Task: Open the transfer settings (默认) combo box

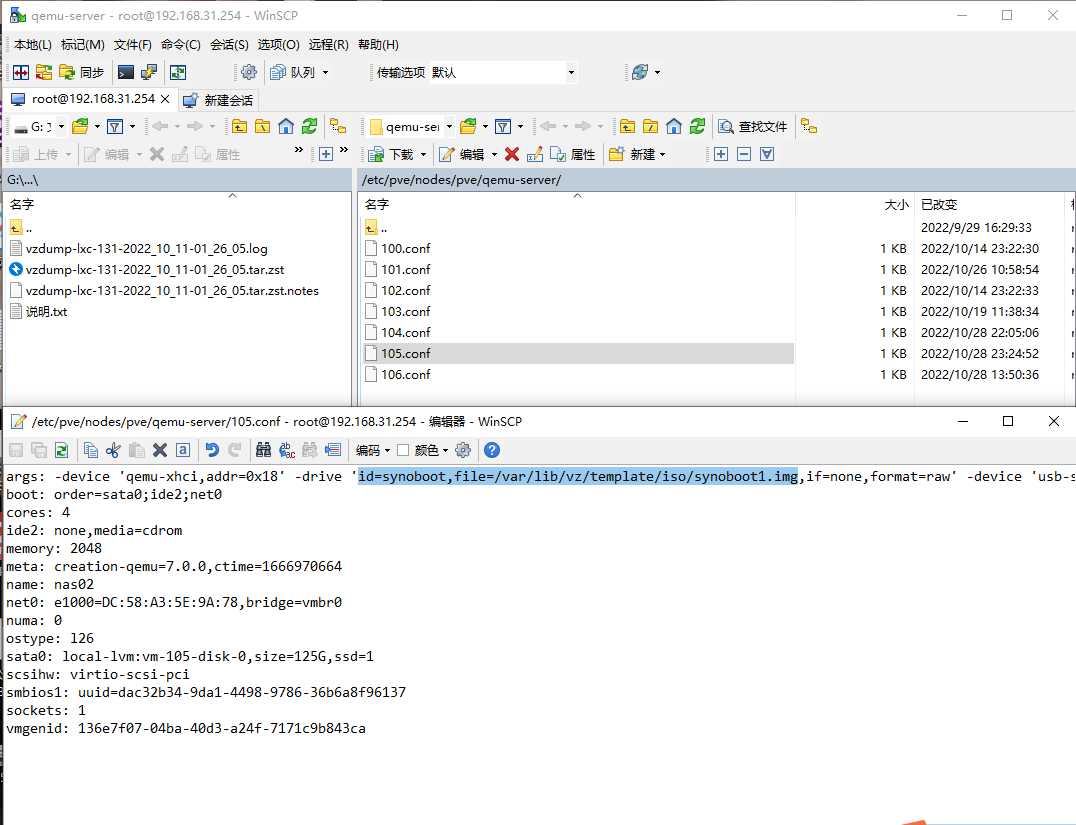Action: pyautogui.click(x=503, y=72)
